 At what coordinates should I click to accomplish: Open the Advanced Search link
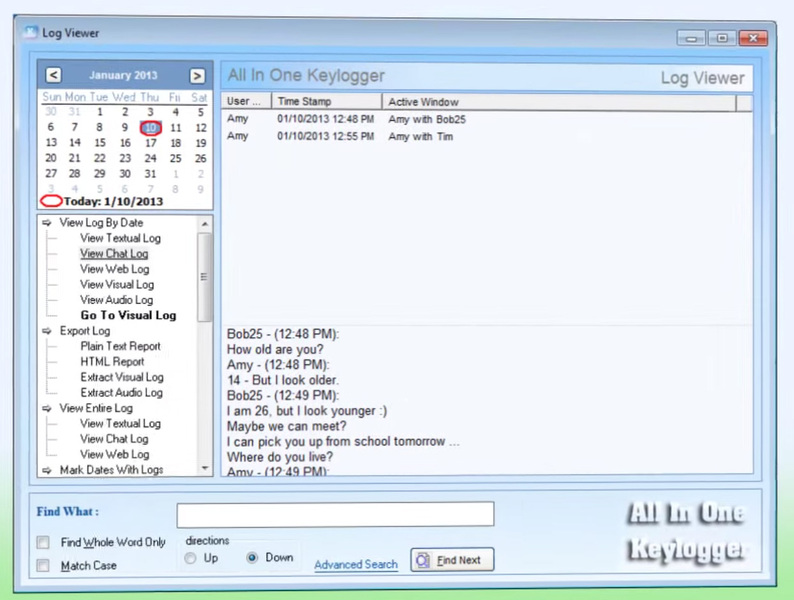tap(355, 565)
